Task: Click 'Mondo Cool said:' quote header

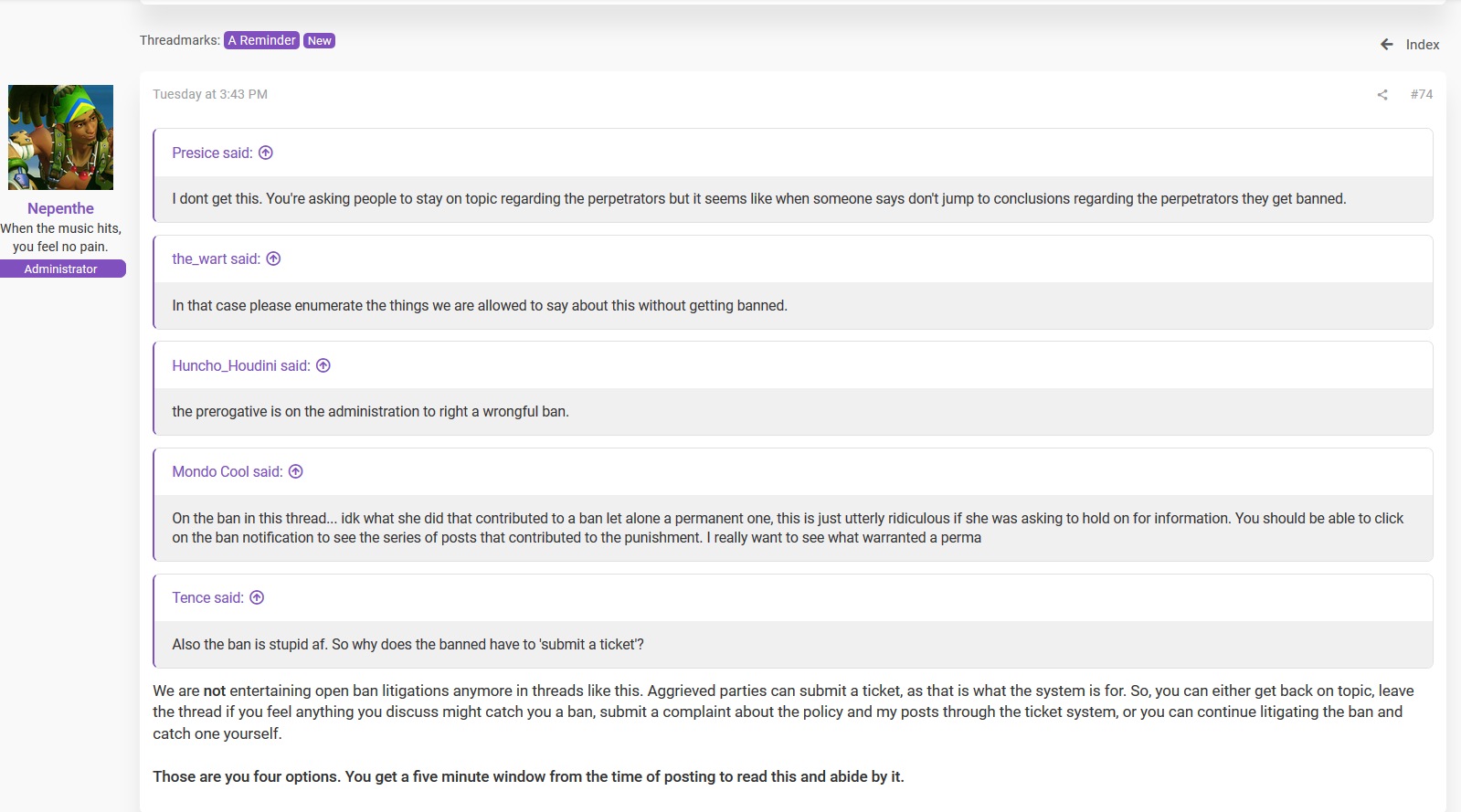Action: pos(228,471)
